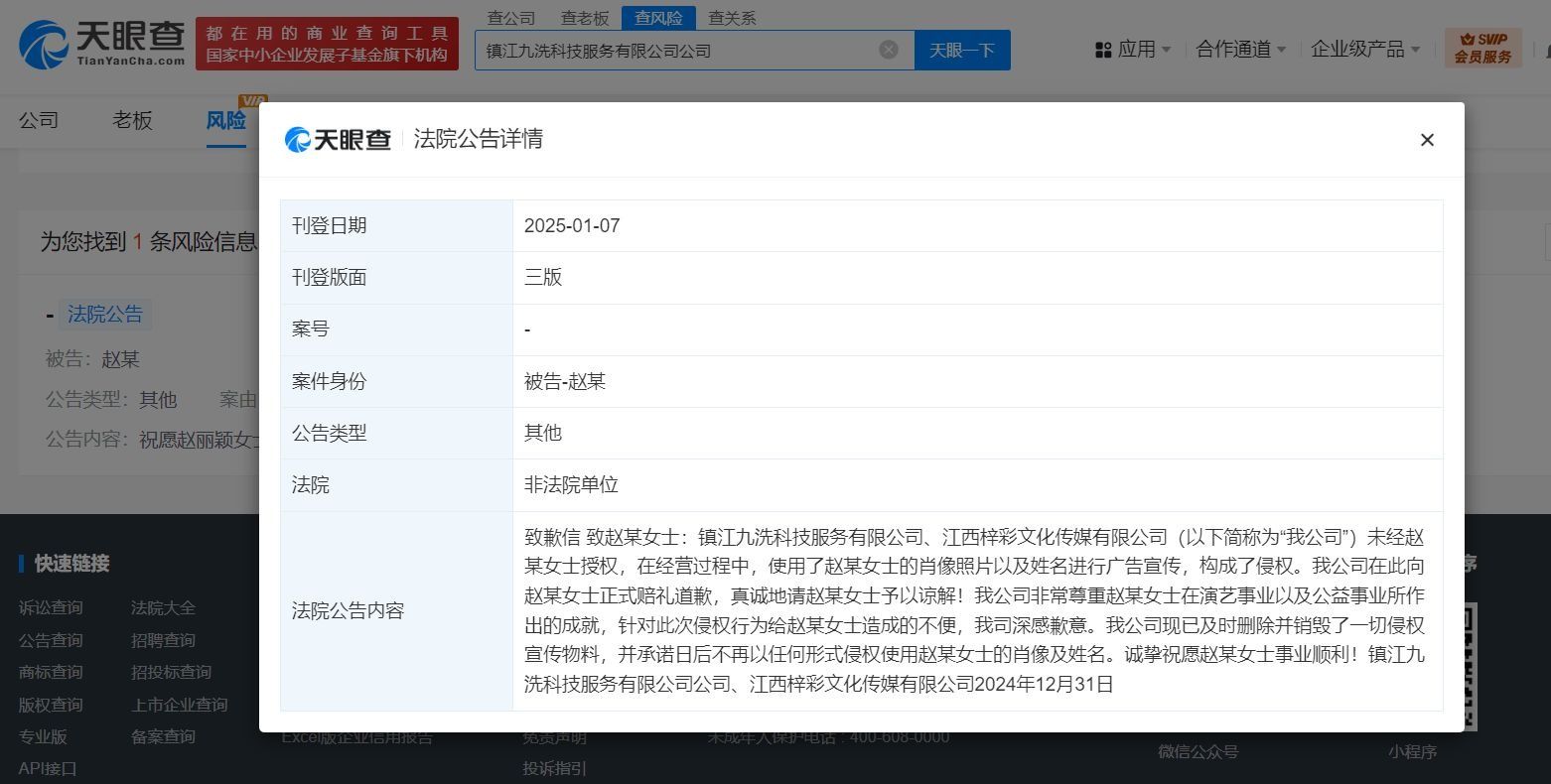The width and height of the screenshot is (1551, 784).
Task: Open the 招投标查询 footer link
Action: pos(171,672)
